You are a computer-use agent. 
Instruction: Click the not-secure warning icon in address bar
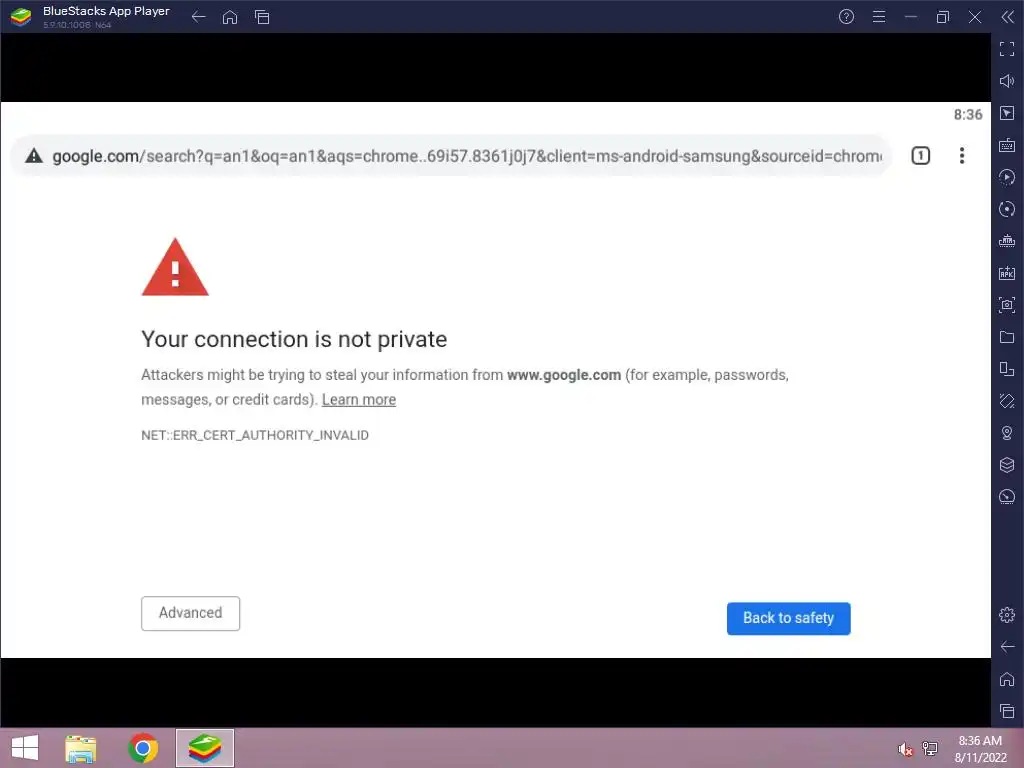34,155
